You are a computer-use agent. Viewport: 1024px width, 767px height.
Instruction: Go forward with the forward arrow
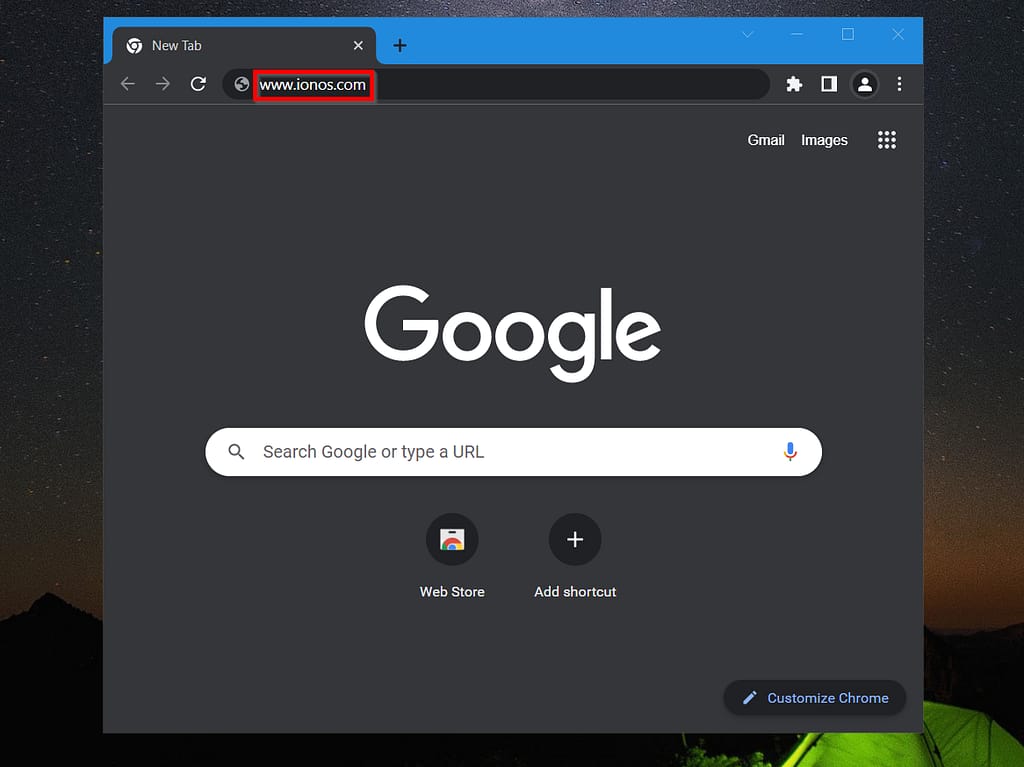(x=163, y=84)
